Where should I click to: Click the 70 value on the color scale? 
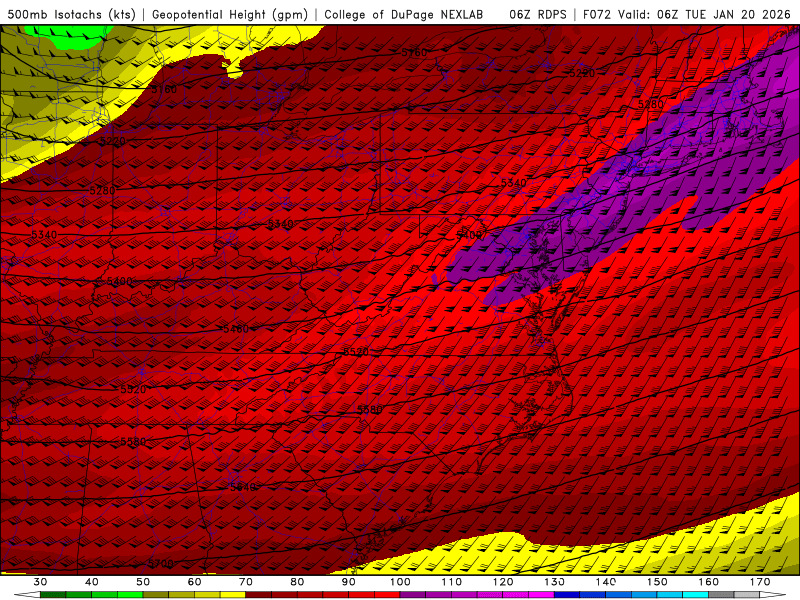click(x=246, y=582)
